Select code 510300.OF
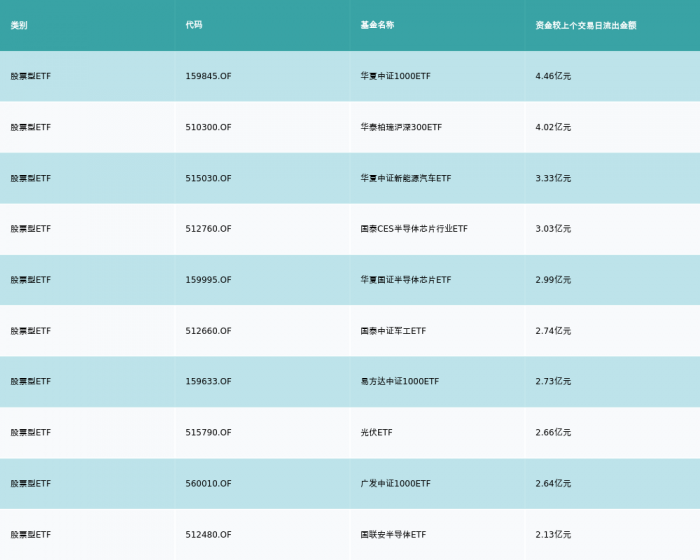Image resolution: width=700 pixels, height=560 pixels. click(x=208, y=127)
